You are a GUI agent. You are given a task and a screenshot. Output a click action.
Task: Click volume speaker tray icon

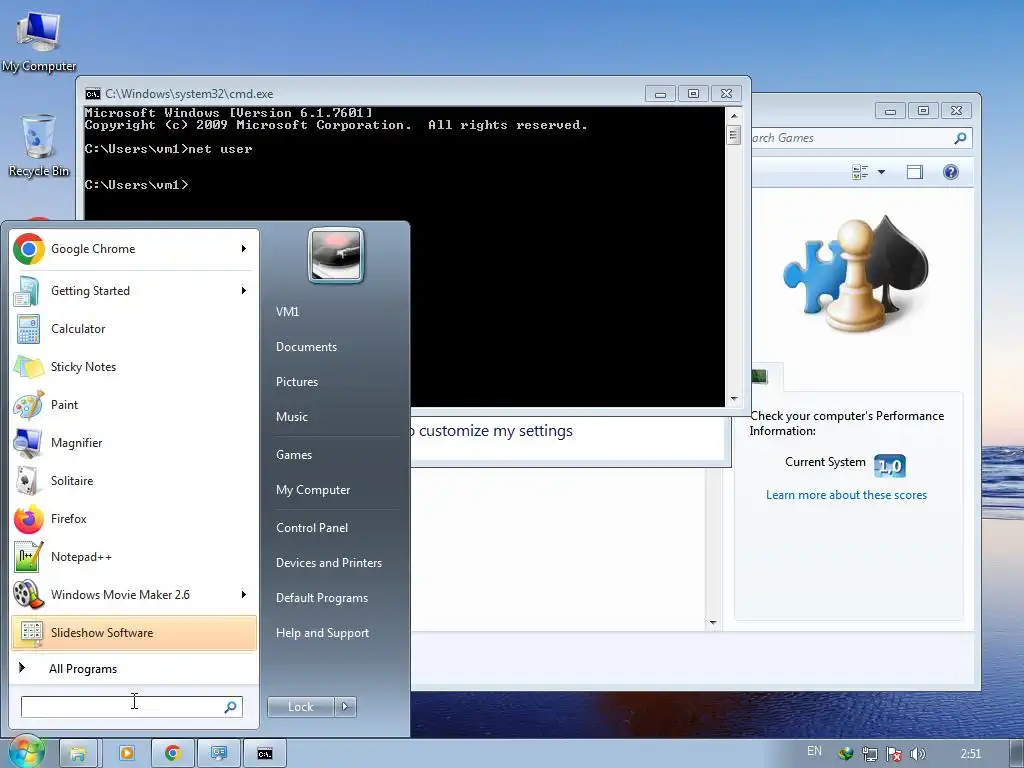pyautogui.click(x=918, y=754)
